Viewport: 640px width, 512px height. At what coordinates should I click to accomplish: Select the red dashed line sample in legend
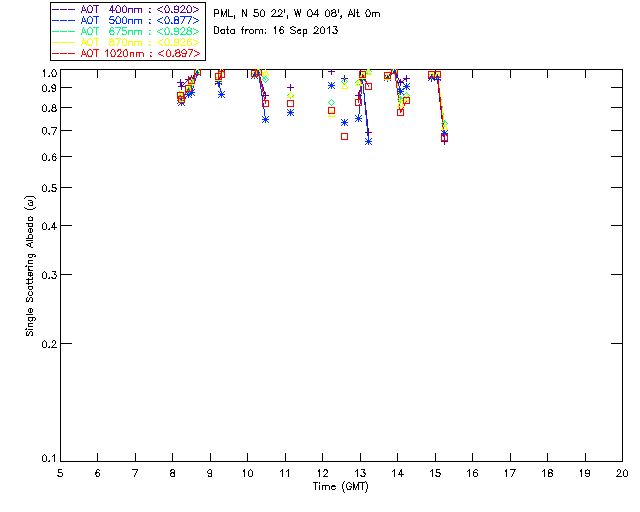click(x=64, y=53)
